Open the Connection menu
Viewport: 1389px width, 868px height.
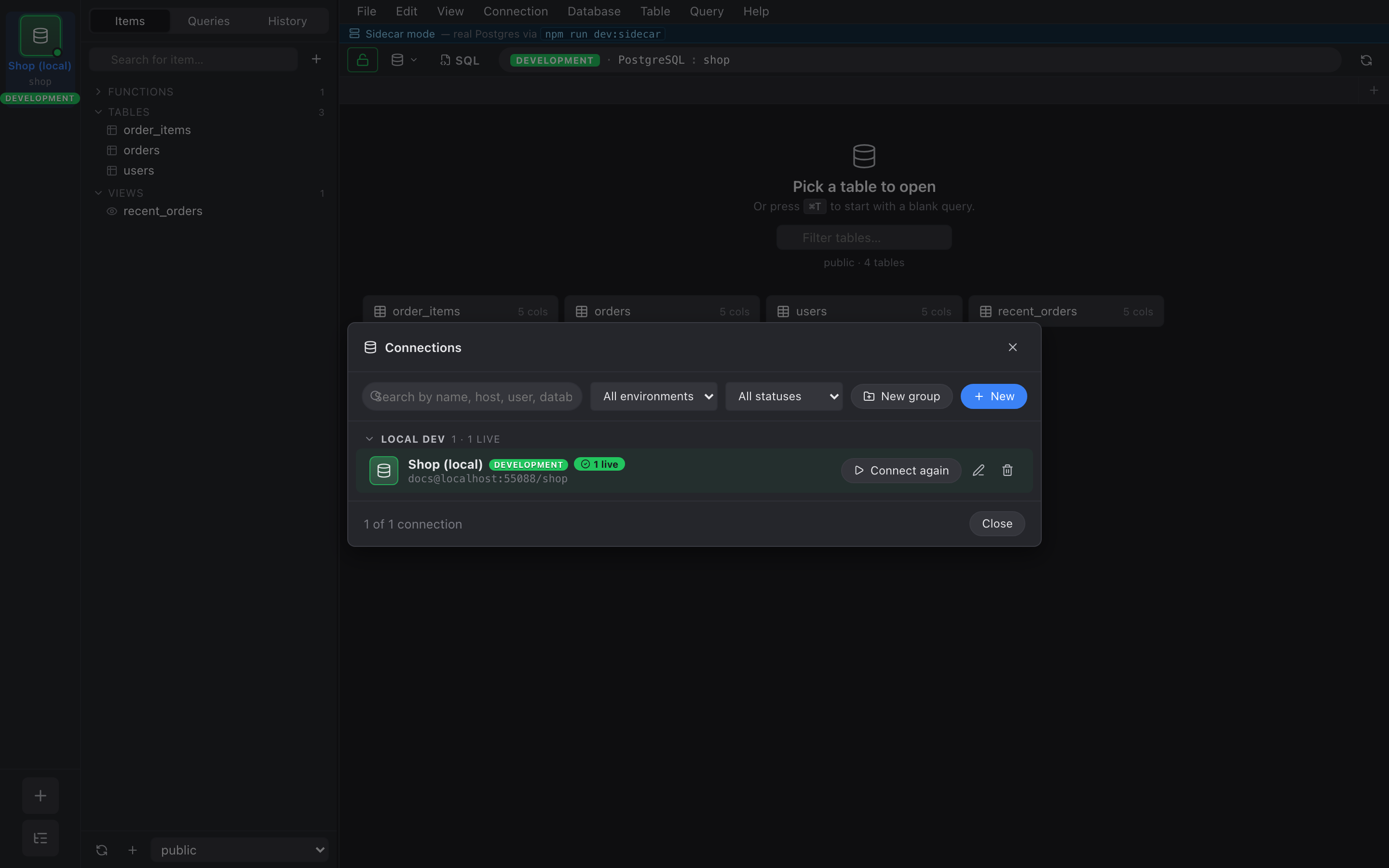pyautogui.click(x=516, y=12)
